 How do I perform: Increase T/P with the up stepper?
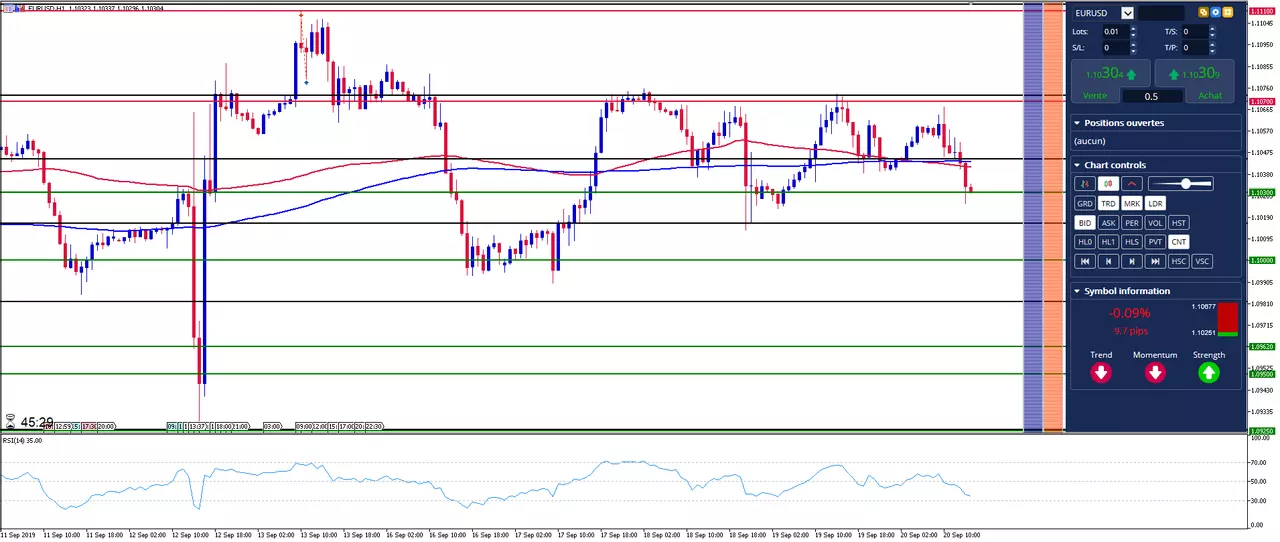pyautogui.click(x=1212, y=44)
